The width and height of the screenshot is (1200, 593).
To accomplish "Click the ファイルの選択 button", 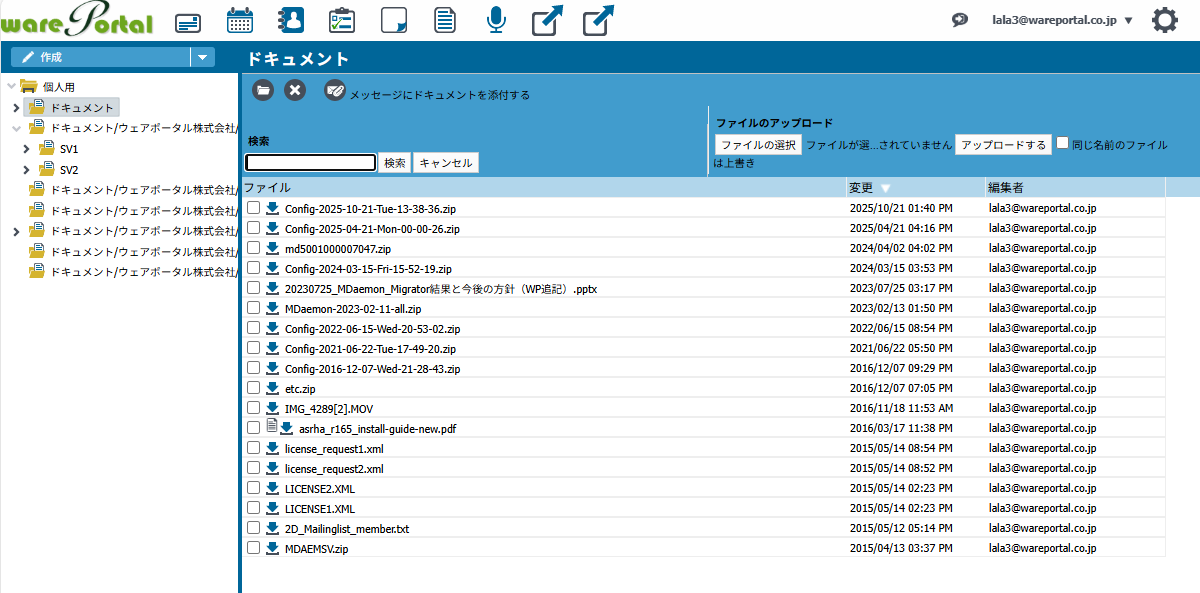I will (x=758, y=145).
